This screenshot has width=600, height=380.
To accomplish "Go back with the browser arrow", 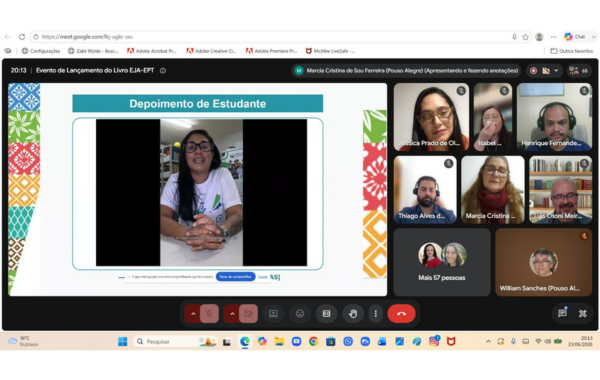I will tap(8, 37).
